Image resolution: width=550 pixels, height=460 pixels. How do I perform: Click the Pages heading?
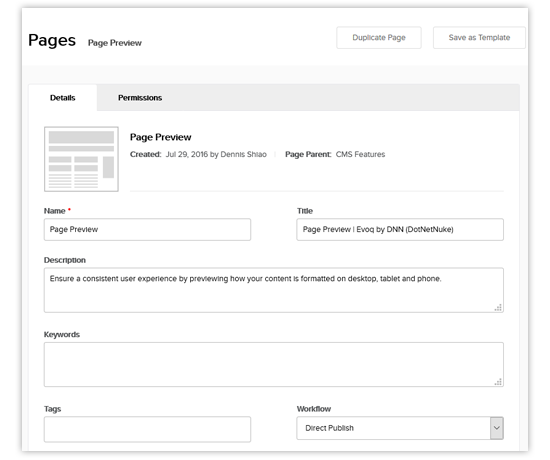(x=52, y=40)
